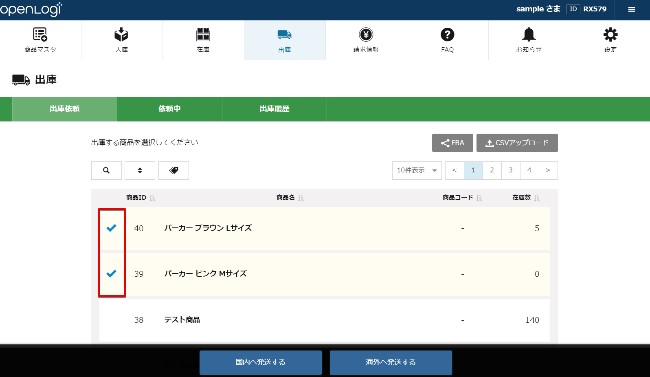Switch to the 依頼中 tab

pyautogui.click(x=170, y=109)
